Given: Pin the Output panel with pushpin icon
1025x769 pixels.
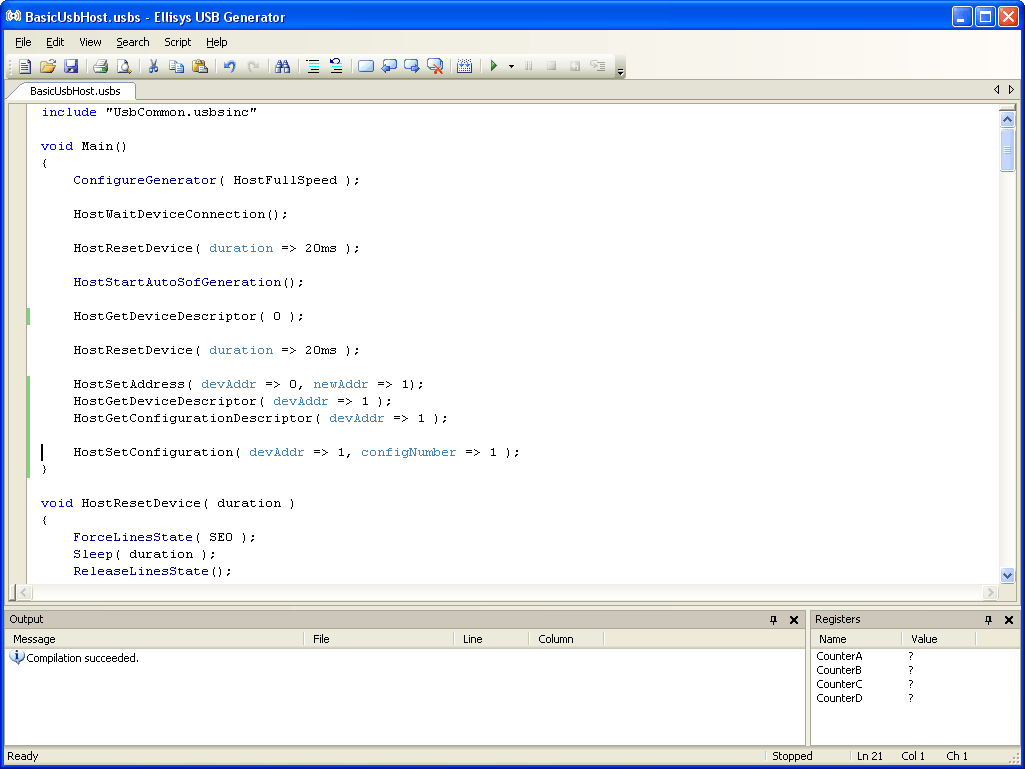Looking at the screenshot, I should (x=773, y=620).
